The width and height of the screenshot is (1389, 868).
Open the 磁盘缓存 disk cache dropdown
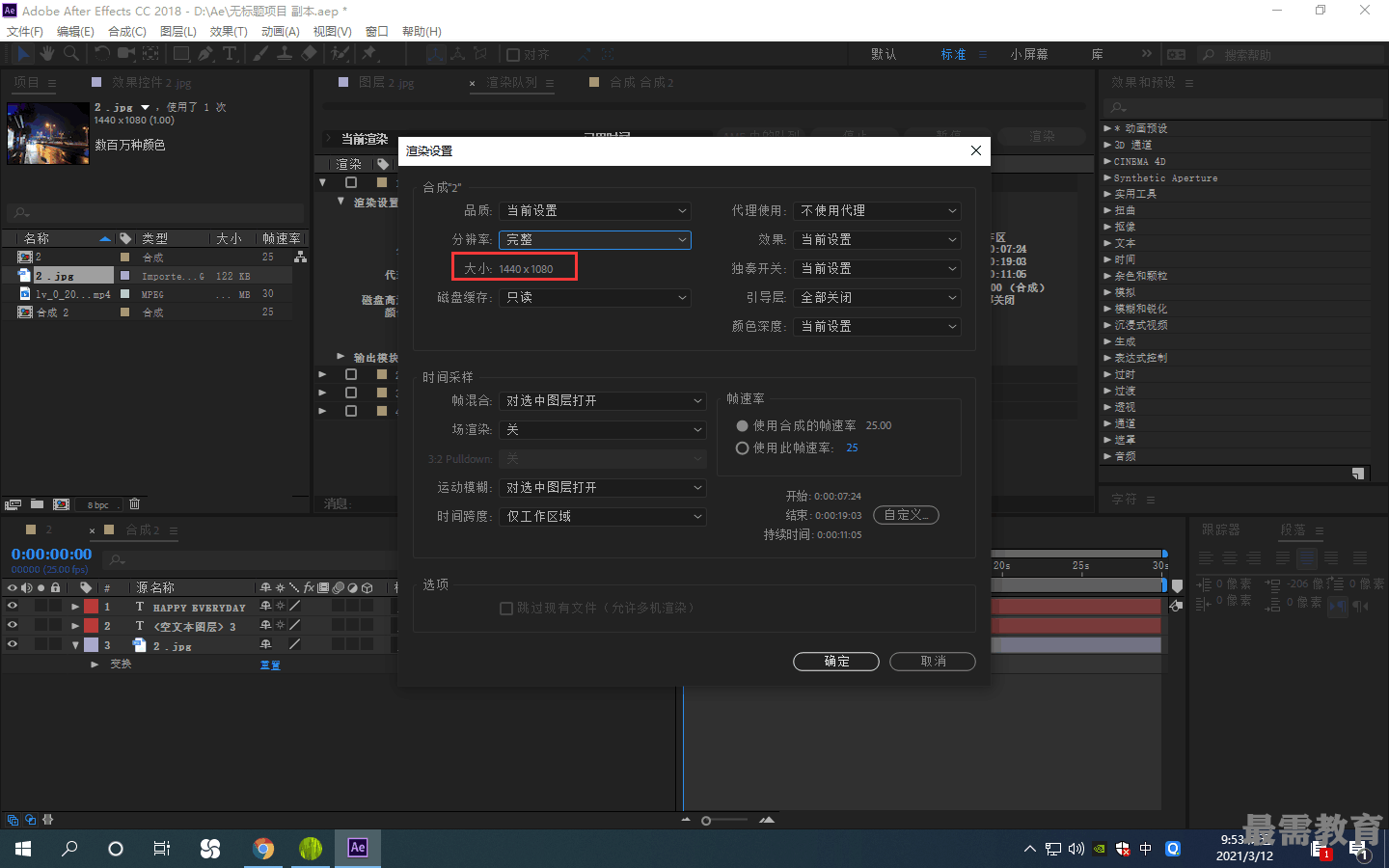point(595,297)
